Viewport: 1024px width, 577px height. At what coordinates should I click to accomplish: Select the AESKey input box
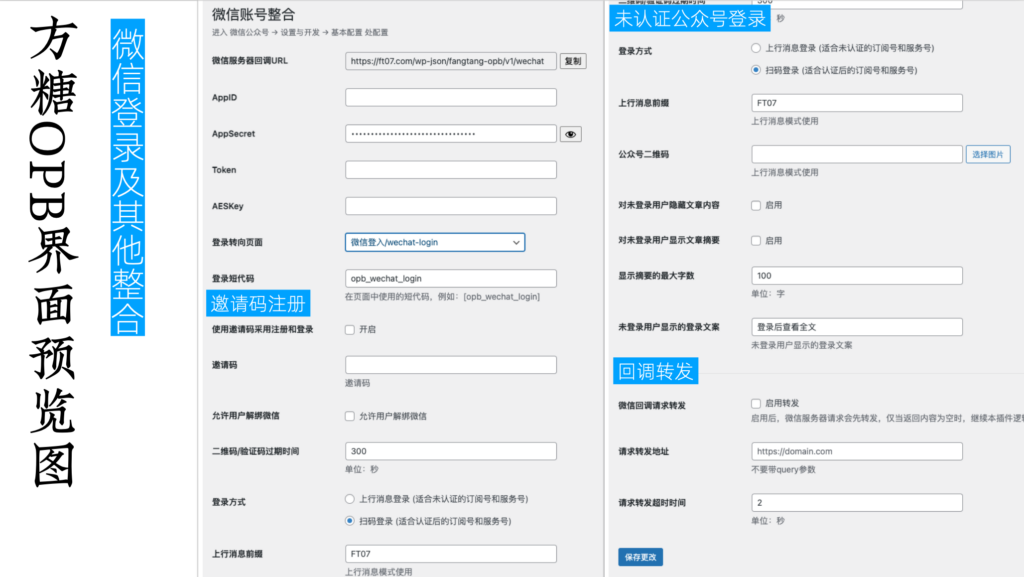click(x=450, y=206)
